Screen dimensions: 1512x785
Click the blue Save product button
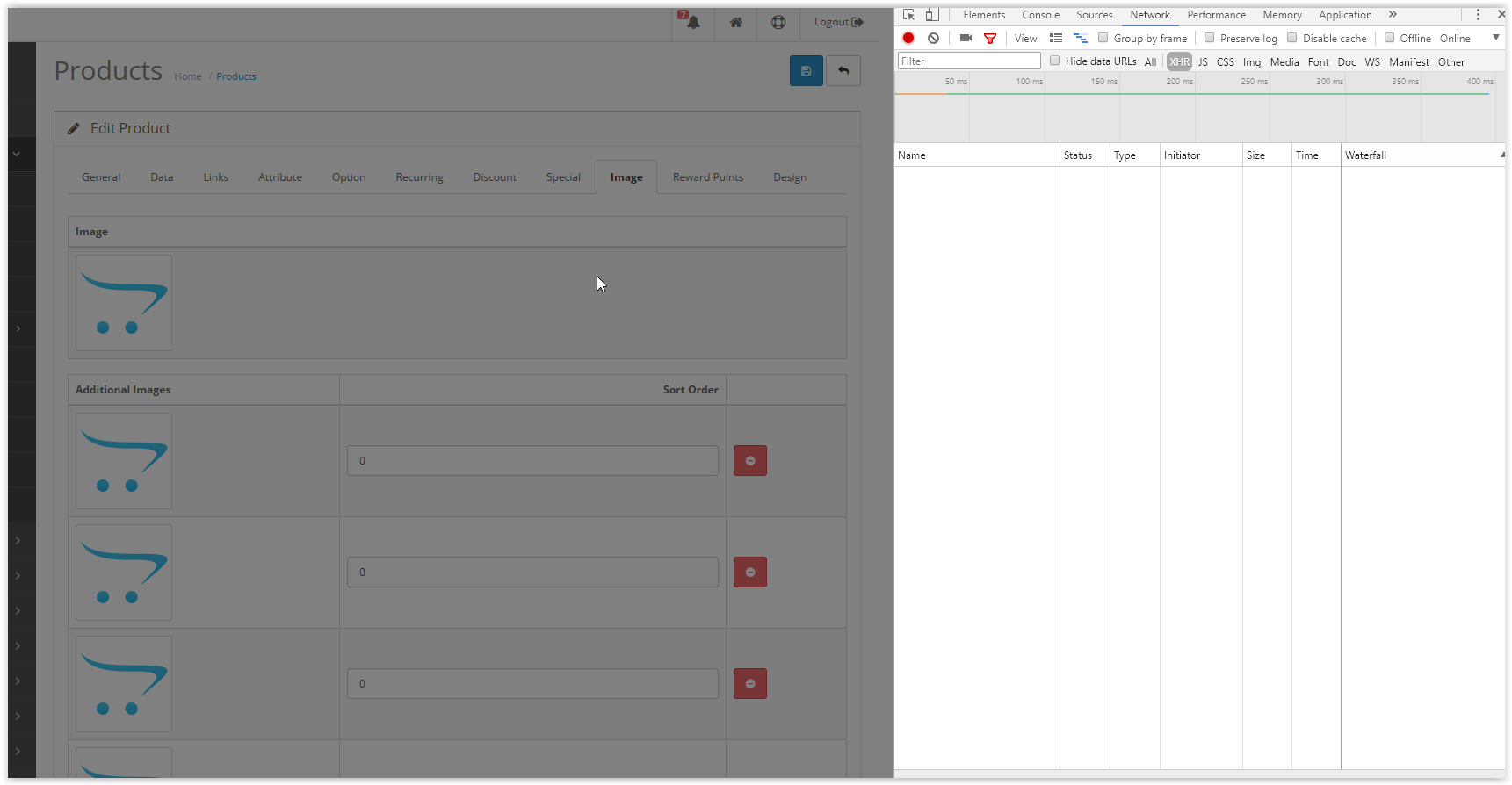[807, 71]
